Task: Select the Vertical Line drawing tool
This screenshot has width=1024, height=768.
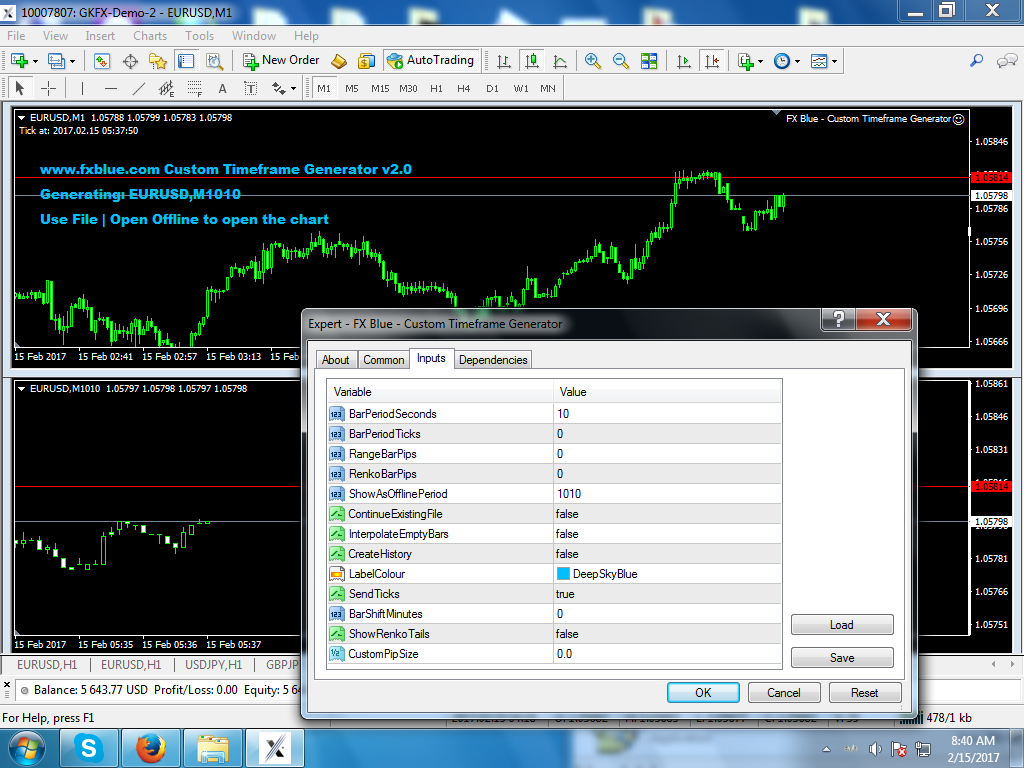Action: (82, 88)
